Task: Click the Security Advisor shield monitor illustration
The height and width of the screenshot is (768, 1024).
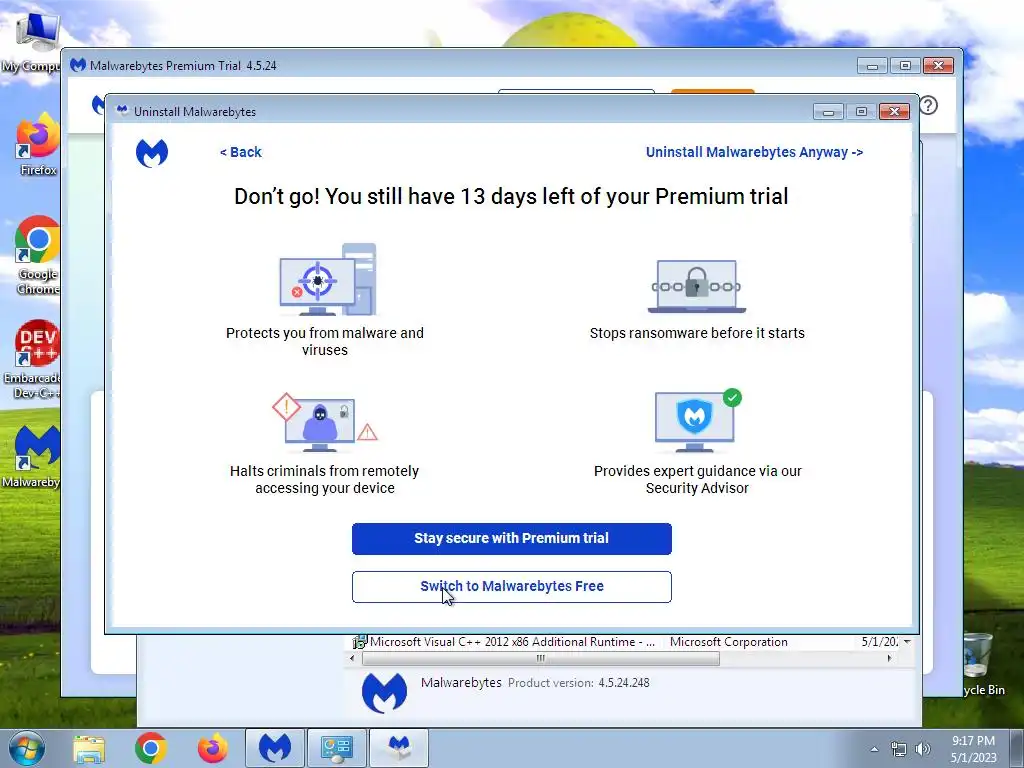Action: pos(697,421)
